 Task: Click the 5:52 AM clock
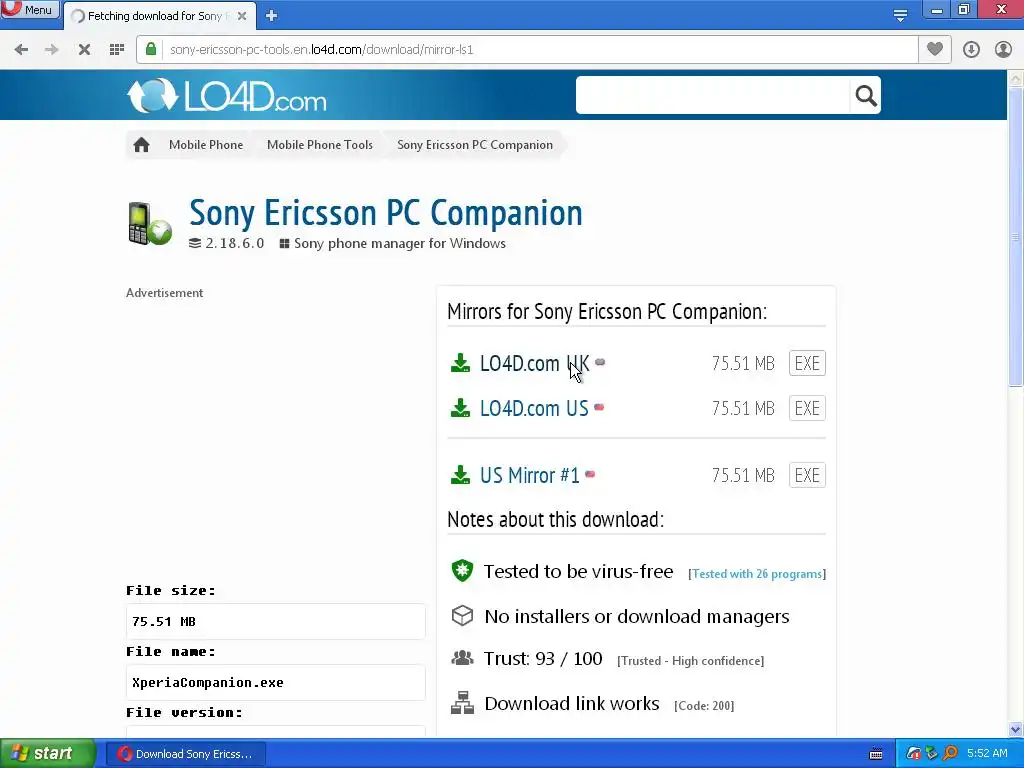(x=987, y=754)
